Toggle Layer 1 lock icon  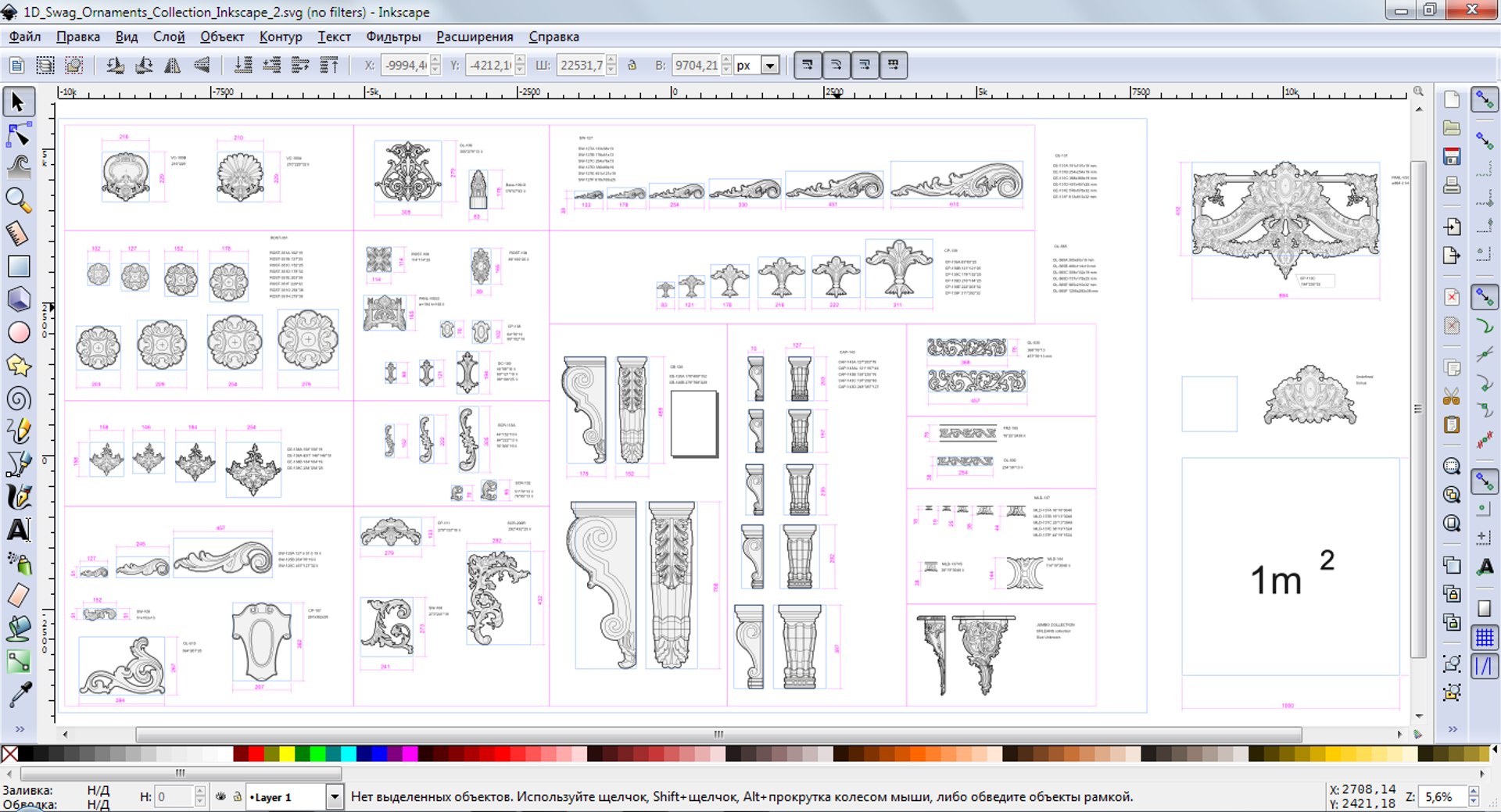[x=237, y=796]
